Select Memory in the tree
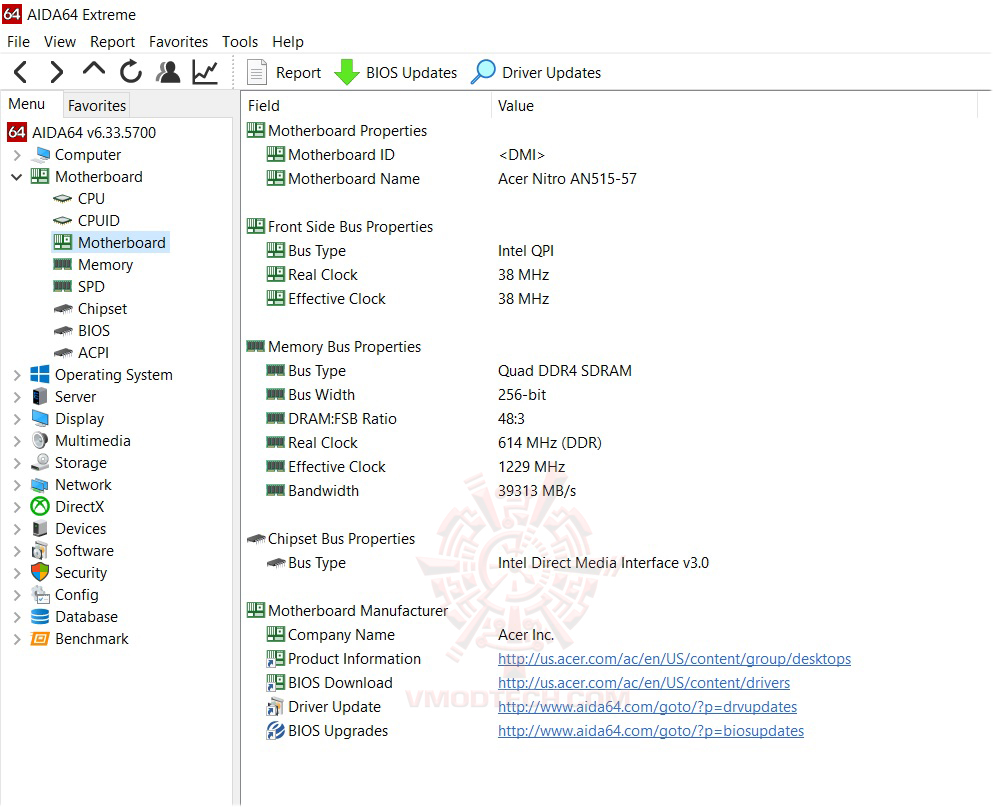Image resolution: width=994 pixels, height=808 pixels. point(105,265)
